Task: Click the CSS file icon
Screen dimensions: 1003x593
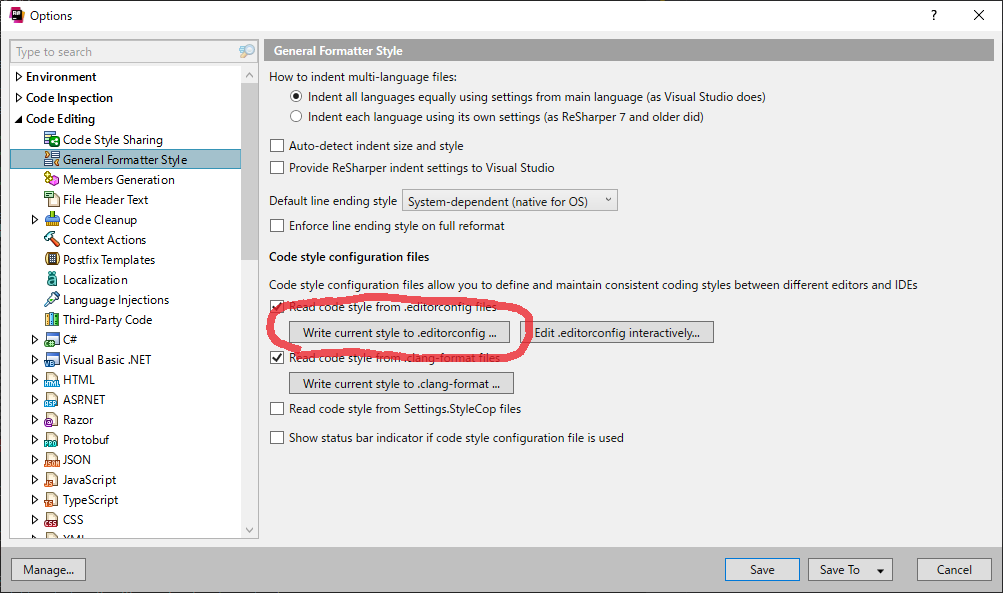Action: point(52,520)
